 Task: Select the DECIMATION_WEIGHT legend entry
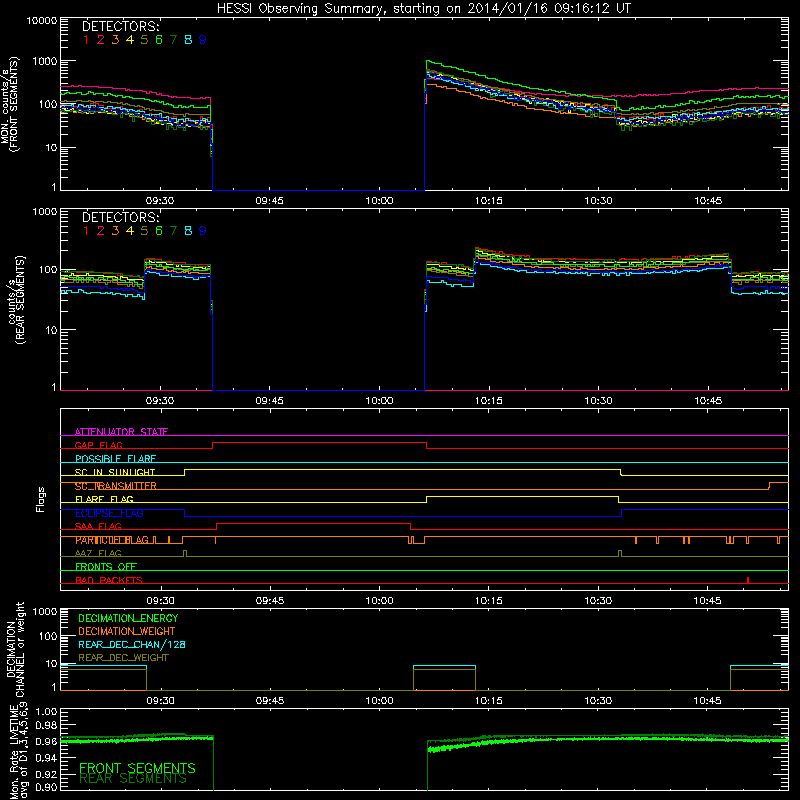tap(127, 631)
